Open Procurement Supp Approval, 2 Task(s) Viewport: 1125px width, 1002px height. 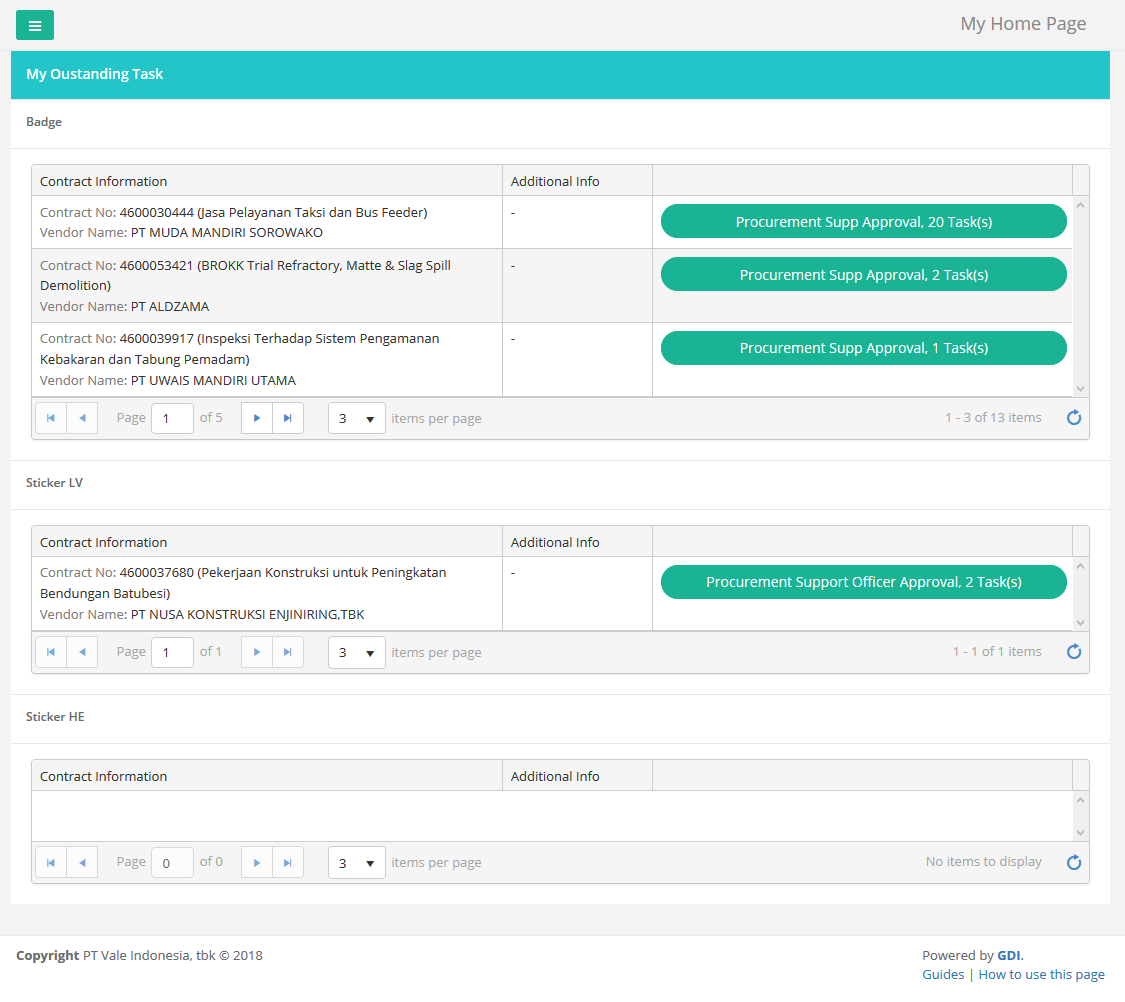(x=863, y=275)
